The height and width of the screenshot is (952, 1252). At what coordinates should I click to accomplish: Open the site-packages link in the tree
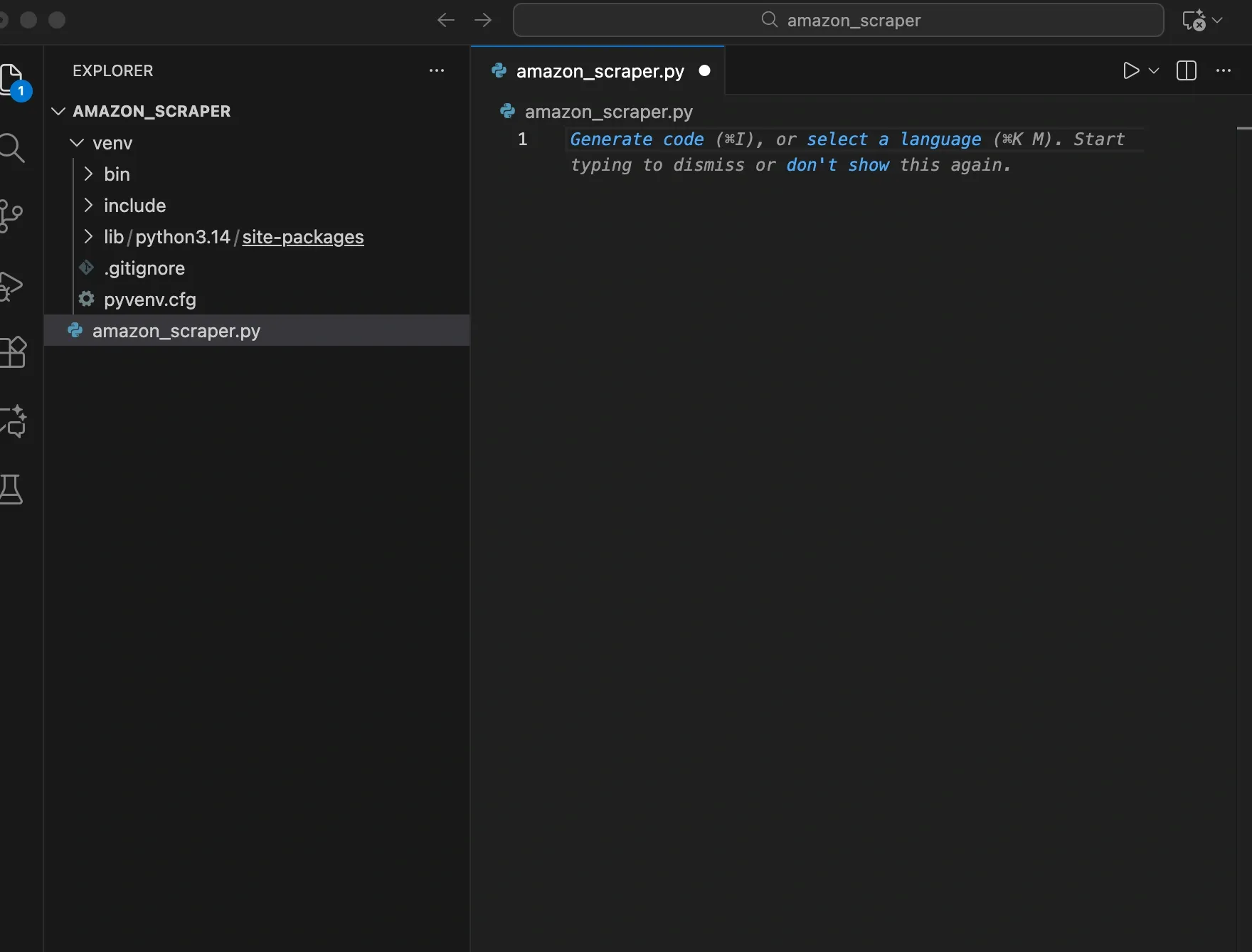point(302,237)
